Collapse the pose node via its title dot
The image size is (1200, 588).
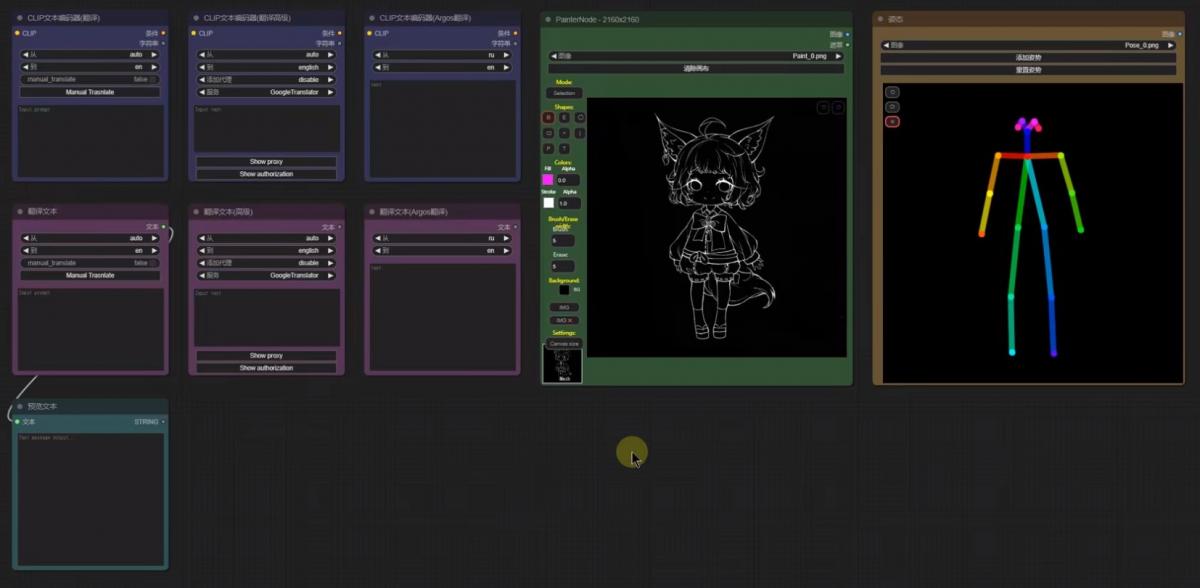(x=880, y=19)
